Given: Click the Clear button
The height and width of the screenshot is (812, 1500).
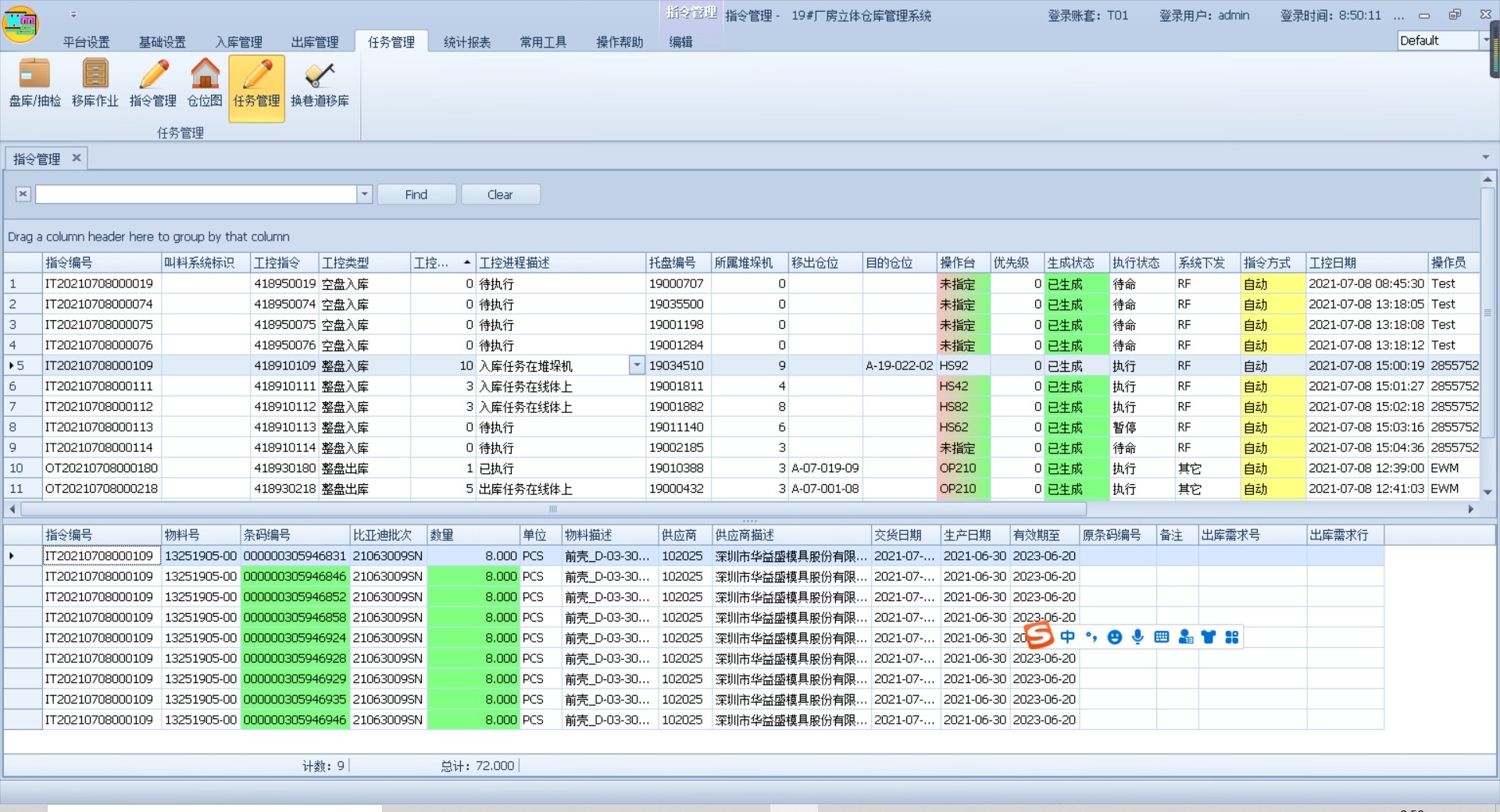Looking at the screenshot, I should click(x=500, y=194).
